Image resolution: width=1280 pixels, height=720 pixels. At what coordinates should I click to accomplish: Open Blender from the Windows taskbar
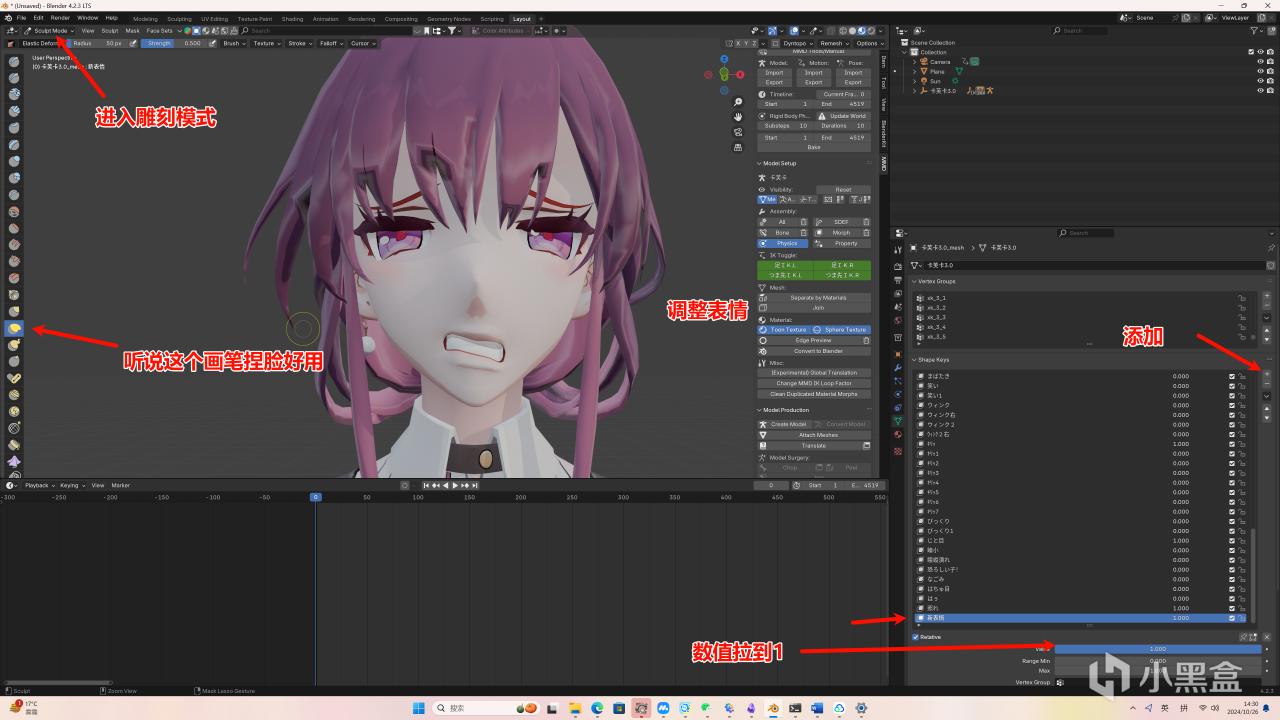tap(773, 708)
